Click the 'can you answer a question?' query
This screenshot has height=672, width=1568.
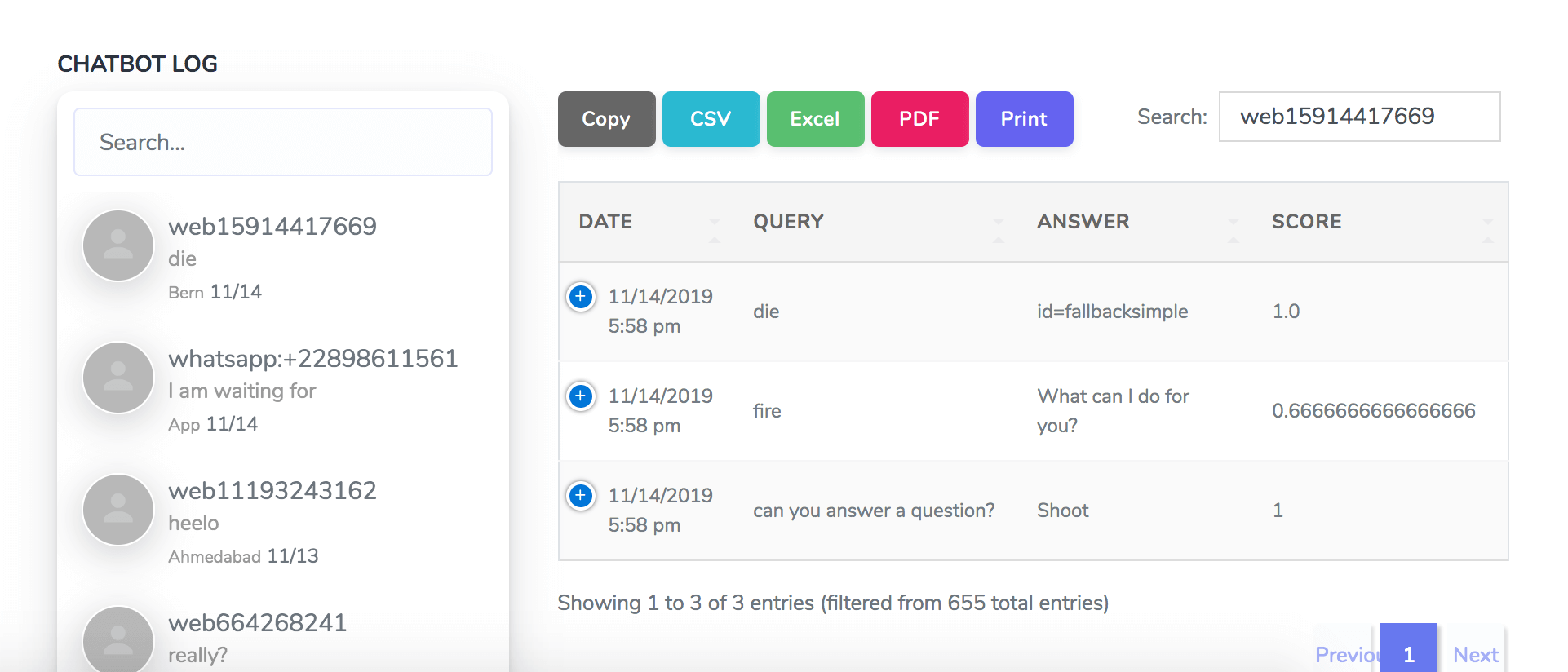point(874,511)
